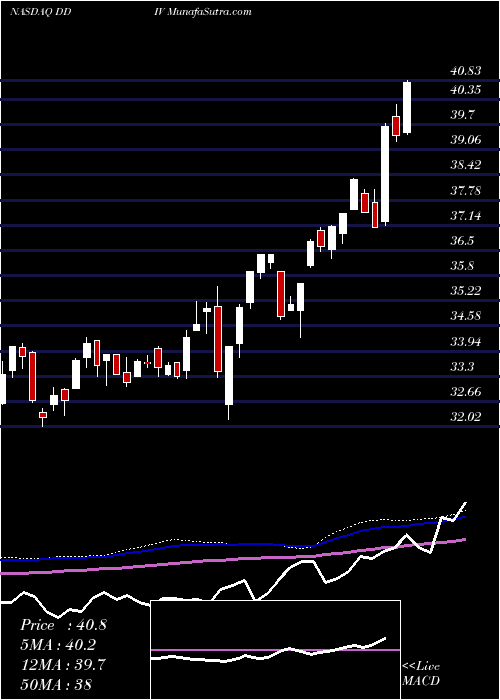Viewport: 500px width, 700px height.
Task: Click the 39.7 price axis label
Action: point(462,115)
